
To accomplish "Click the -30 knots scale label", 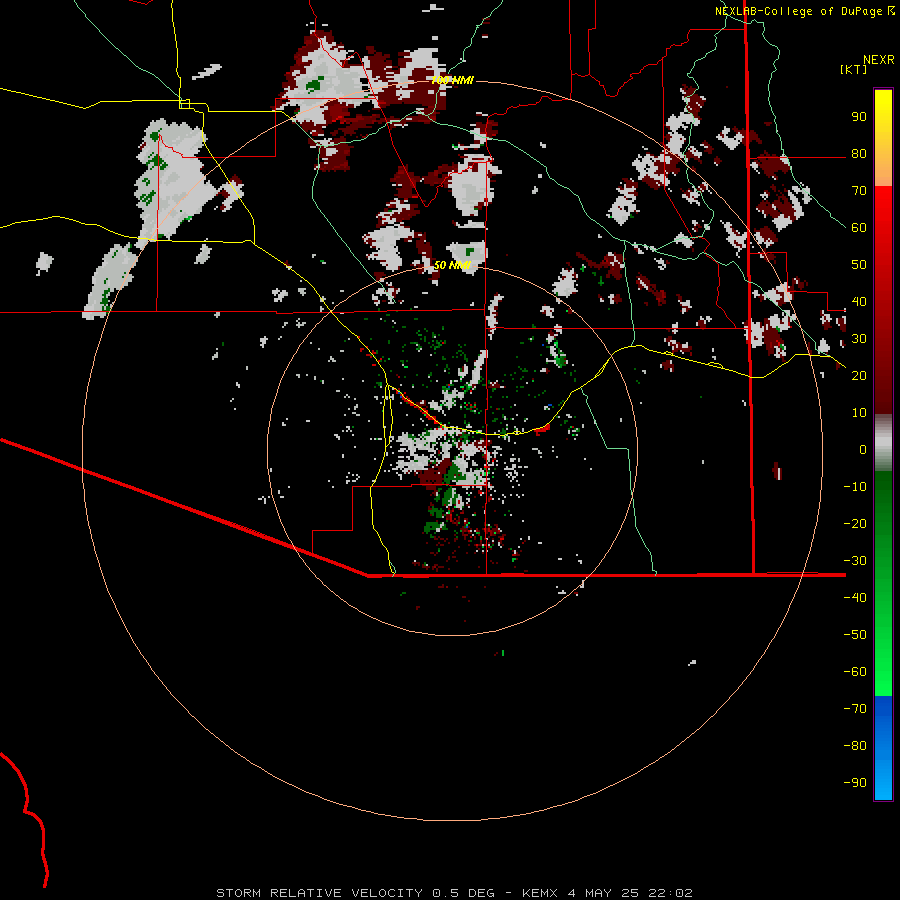I will (x=855, y=560).
